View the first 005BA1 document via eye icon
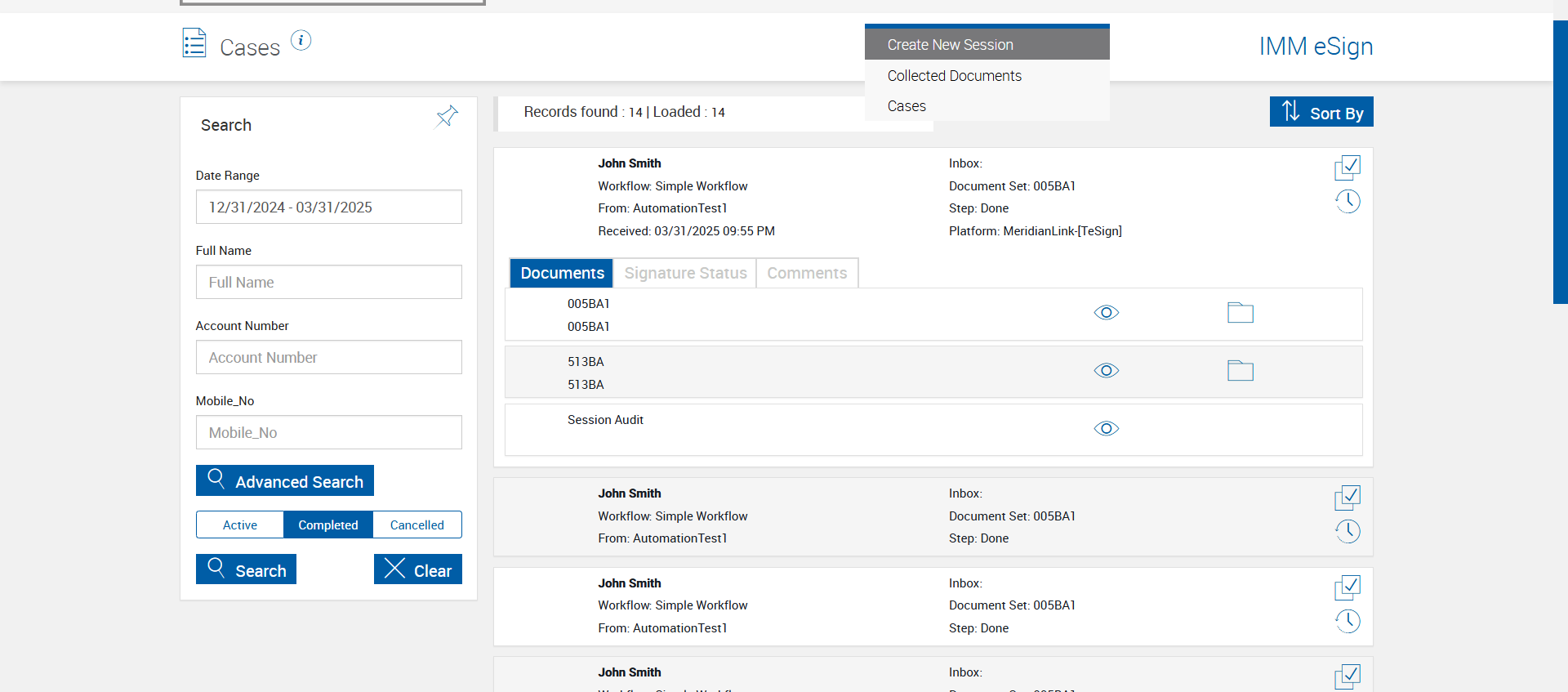The image size is (1568, 692). click(x=1106, y=313)
